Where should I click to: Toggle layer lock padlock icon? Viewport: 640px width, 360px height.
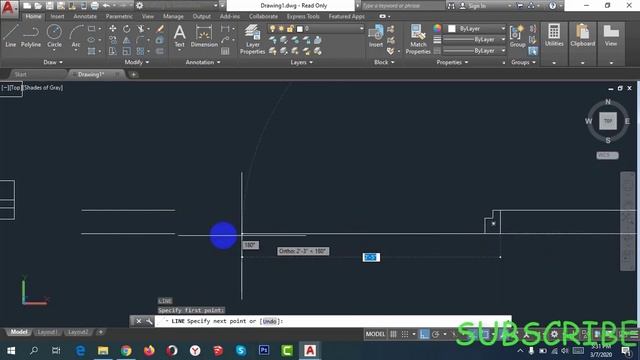pyautogui.click(x=290, y=29)
